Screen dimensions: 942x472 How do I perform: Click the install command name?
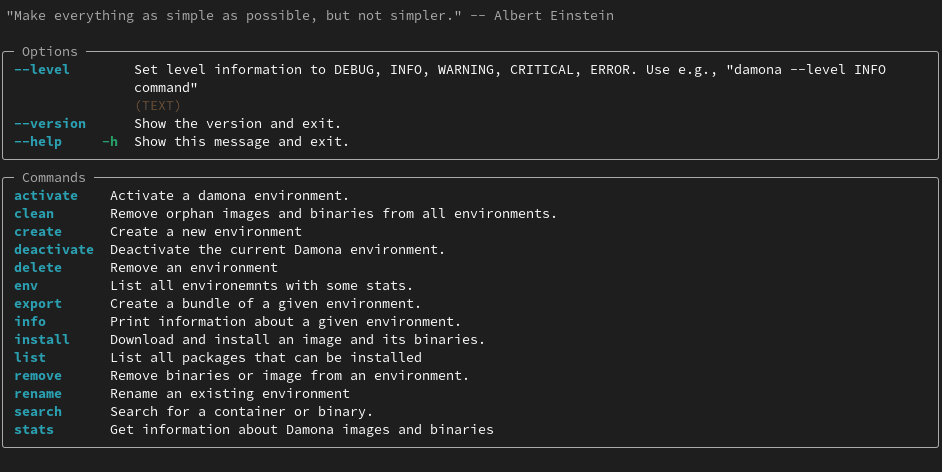coord(42,340)
